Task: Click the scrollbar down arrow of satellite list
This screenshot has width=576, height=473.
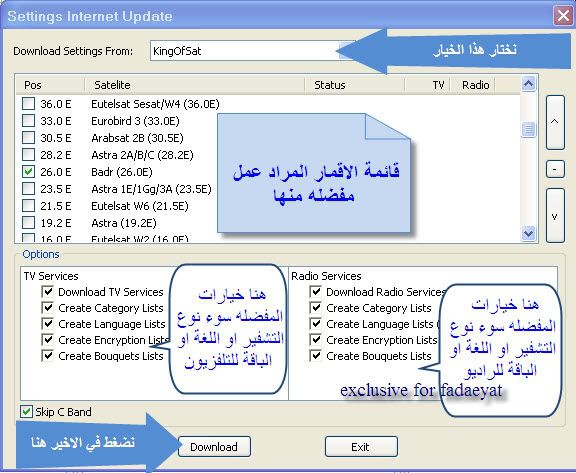Action: click(x=528, y=233)
